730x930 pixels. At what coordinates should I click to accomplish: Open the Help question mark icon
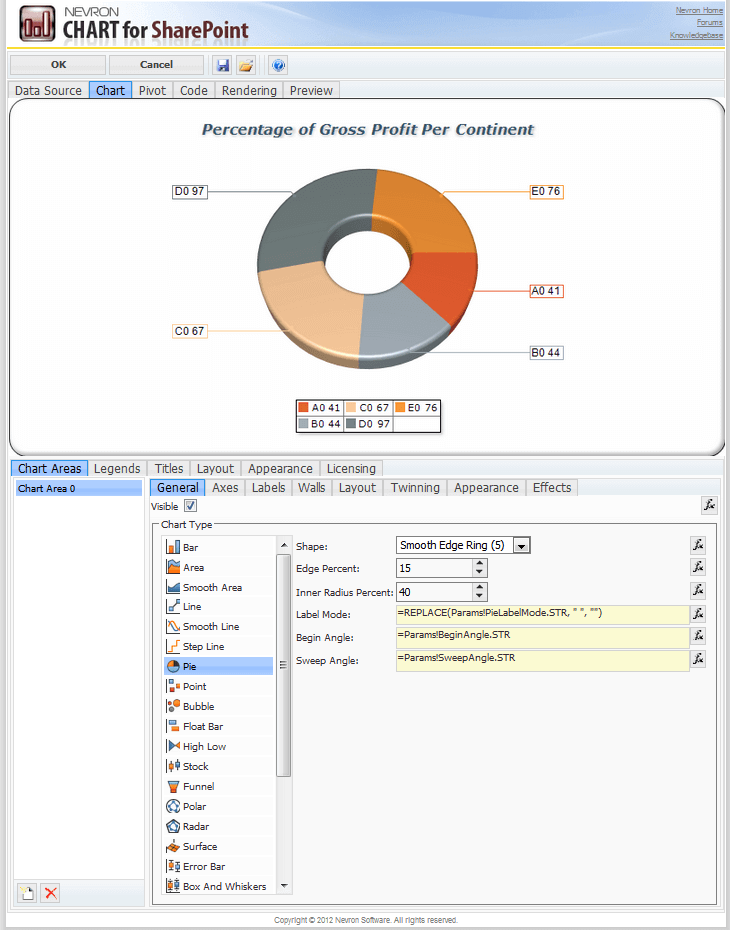click(x=278, y=65)
